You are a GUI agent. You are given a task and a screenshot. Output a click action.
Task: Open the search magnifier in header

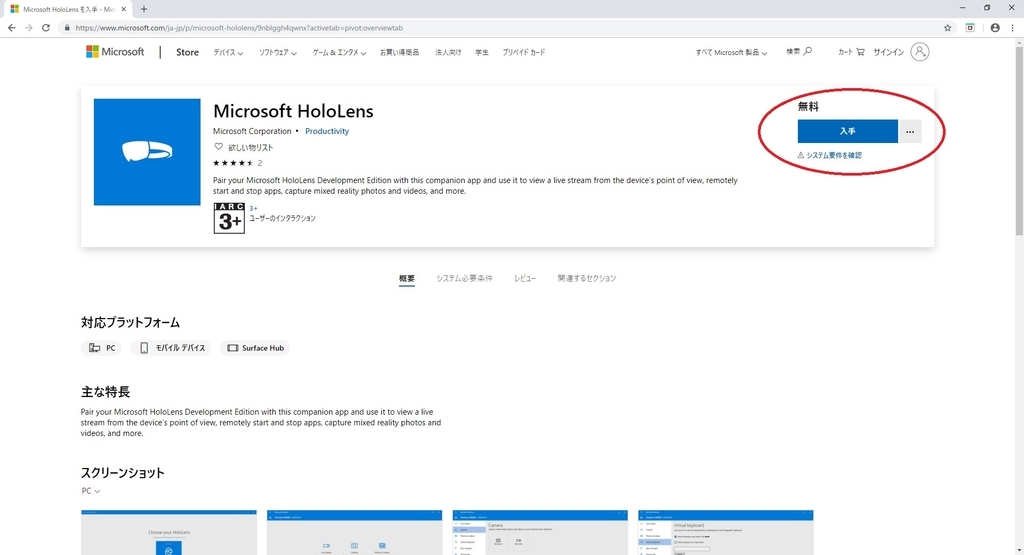808,51
